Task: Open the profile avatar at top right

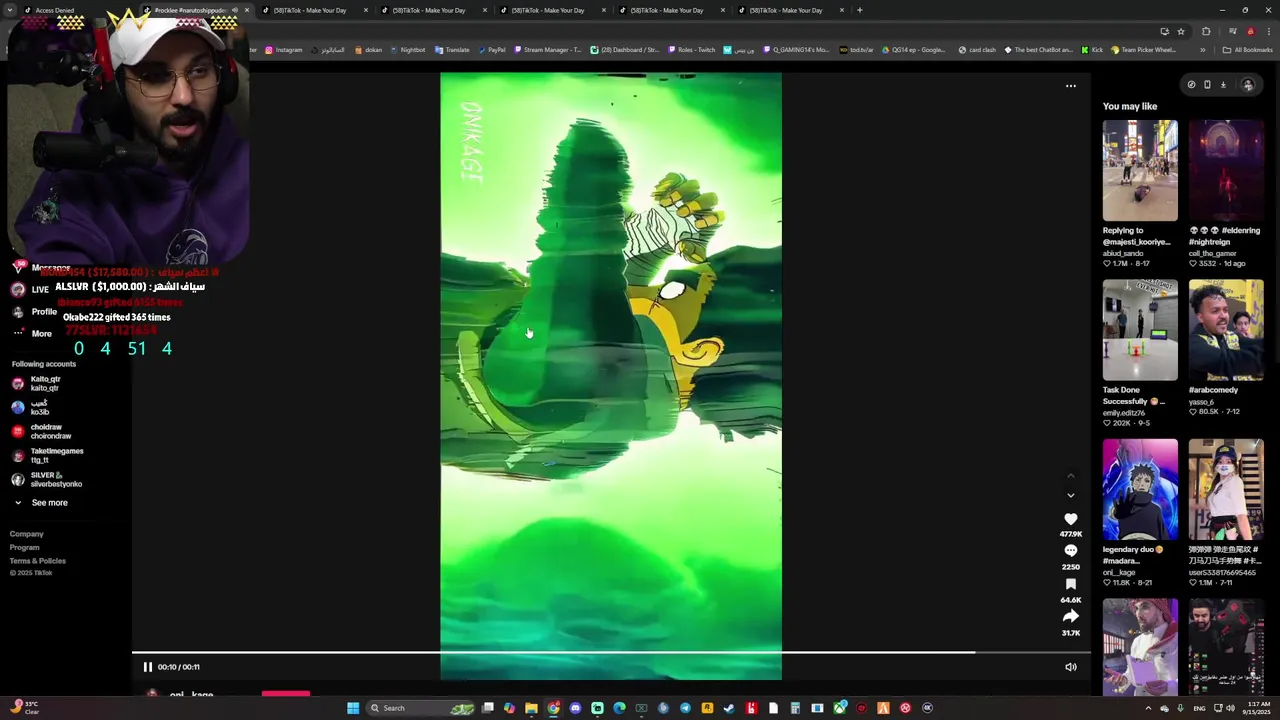Action: point(1247,85)
